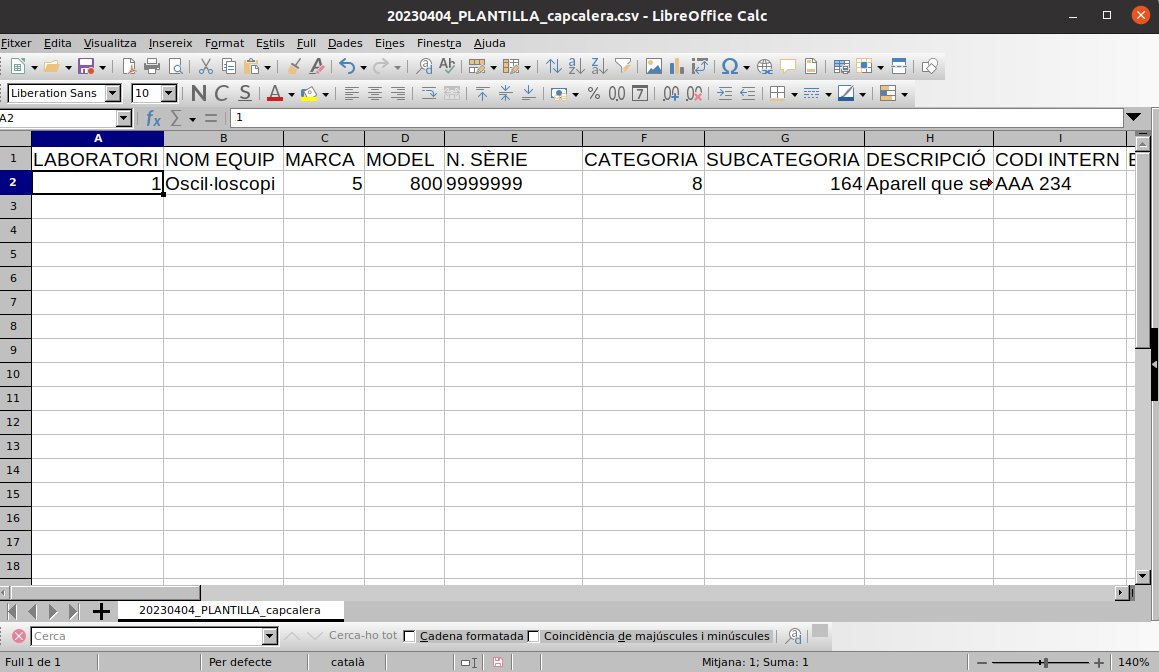Open the Dades menu
The image size is (1159, 672).
point(345,43)
